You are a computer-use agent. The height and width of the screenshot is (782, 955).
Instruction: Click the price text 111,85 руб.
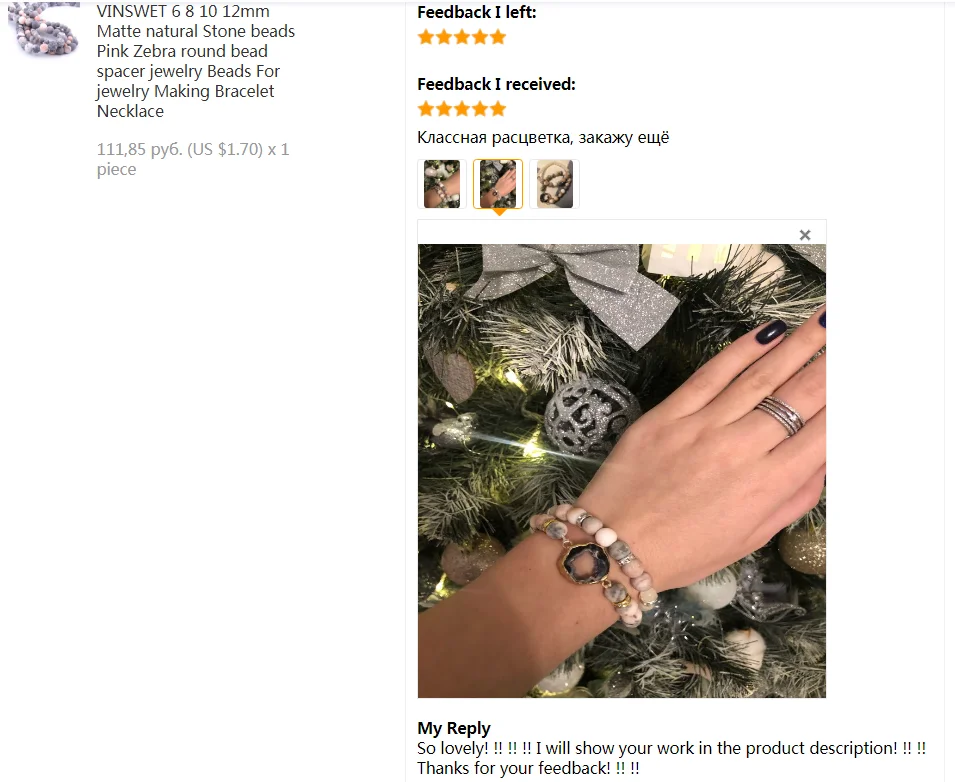point(140,149)
